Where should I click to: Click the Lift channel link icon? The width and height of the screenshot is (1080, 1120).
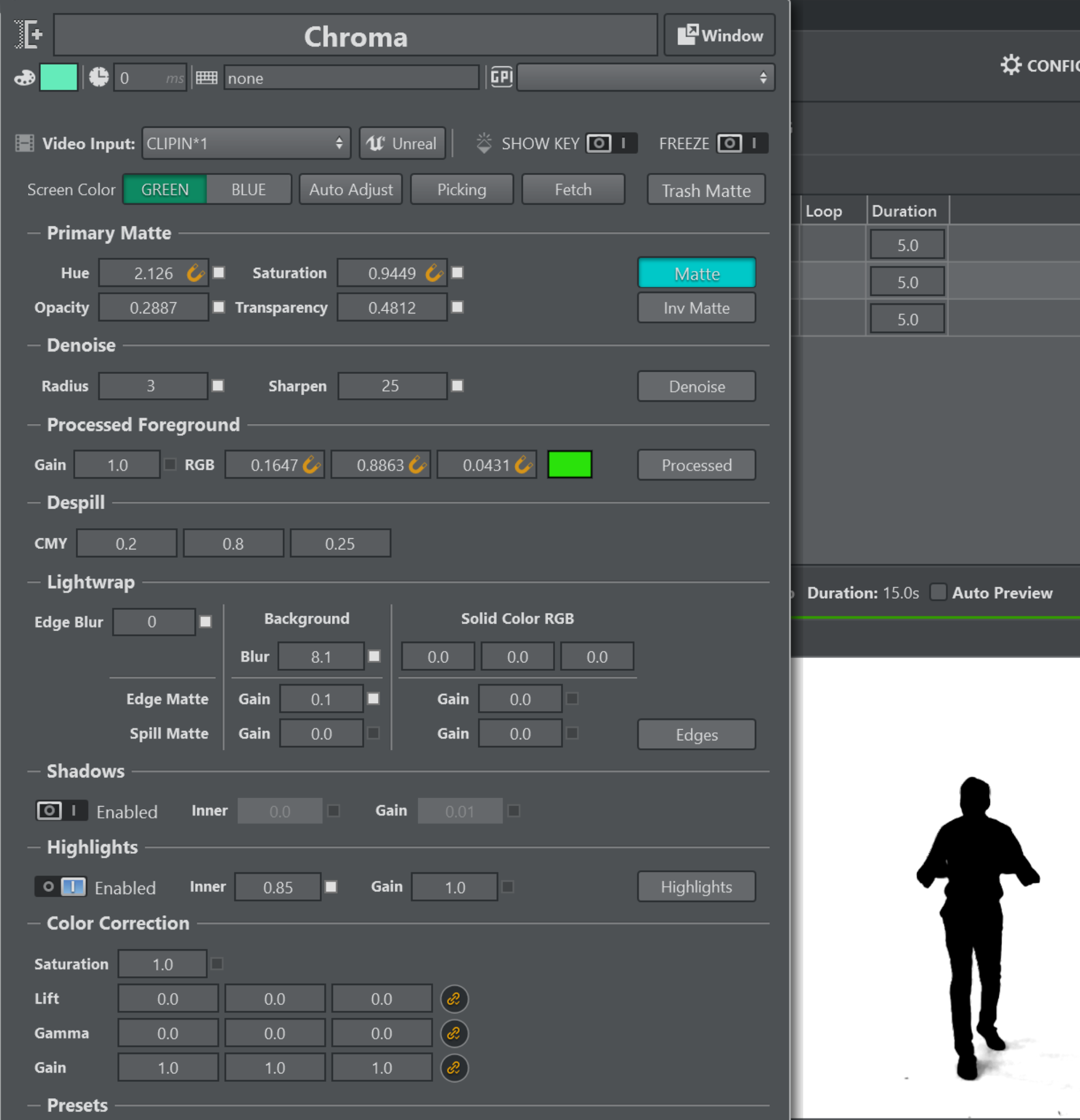pos(454,998)
